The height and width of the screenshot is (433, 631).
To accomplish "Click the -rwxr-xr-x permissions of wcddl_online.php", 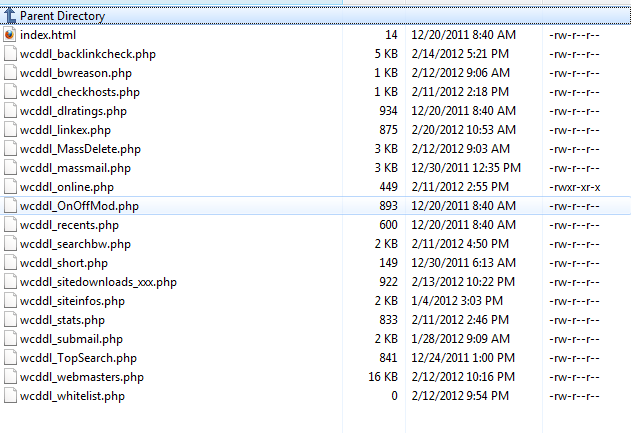I will pyautogui.click(x=574, y=187).
